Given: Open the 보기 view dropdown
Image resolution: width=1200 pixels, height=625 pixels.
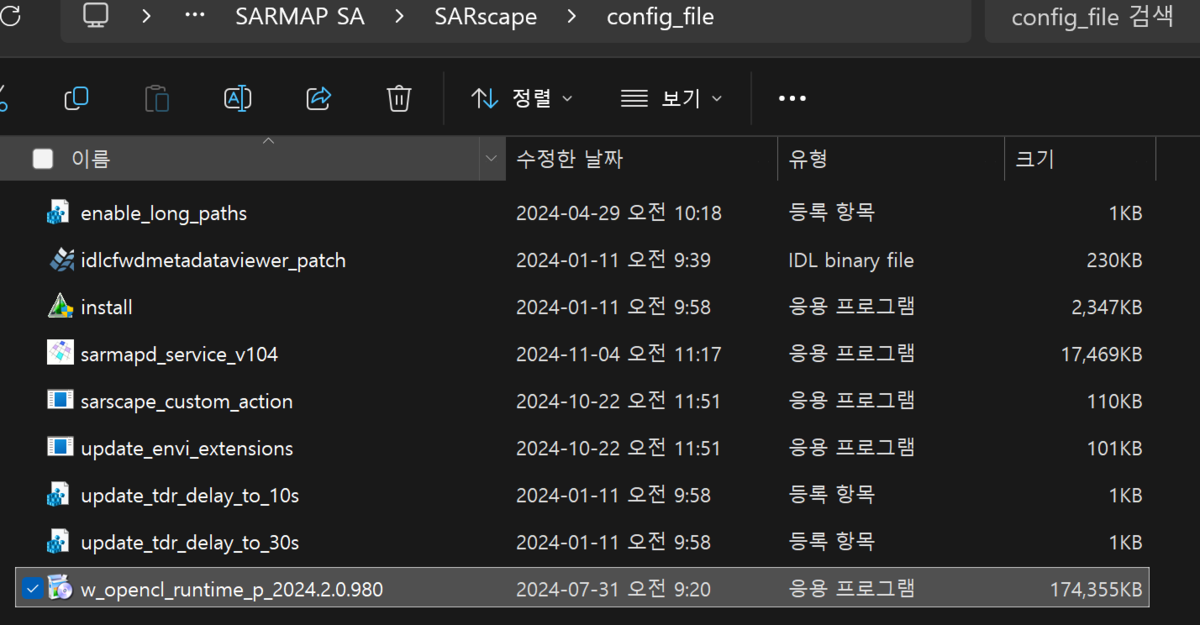Looking at the screenshot, I should tap(672, 98).
